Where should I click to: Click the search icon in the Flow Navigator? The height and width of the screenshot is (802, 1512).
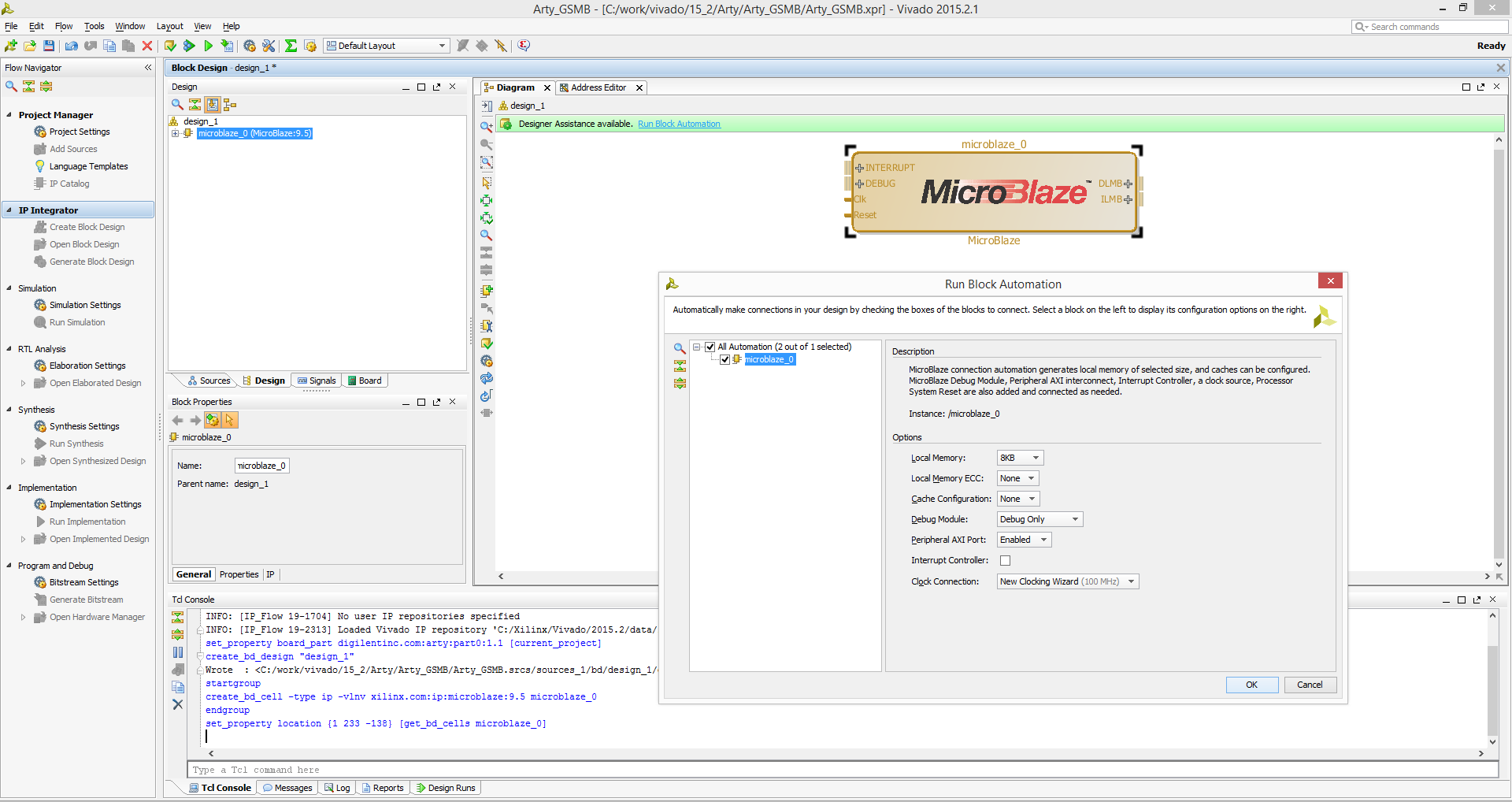(x=11, y=87)
